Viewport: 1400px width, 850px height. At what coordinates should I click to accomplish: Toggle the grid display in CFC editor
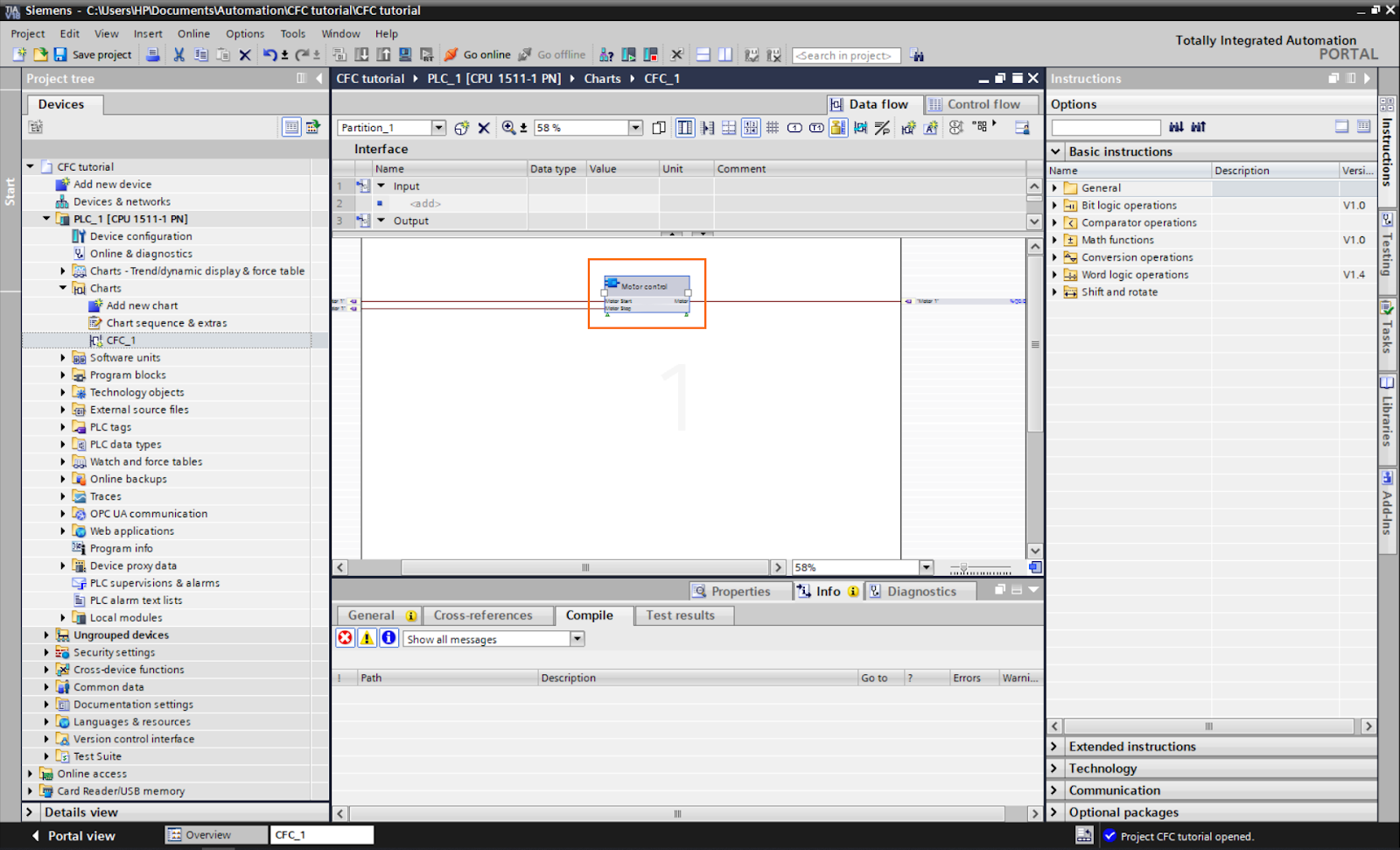tap(773, 127)
